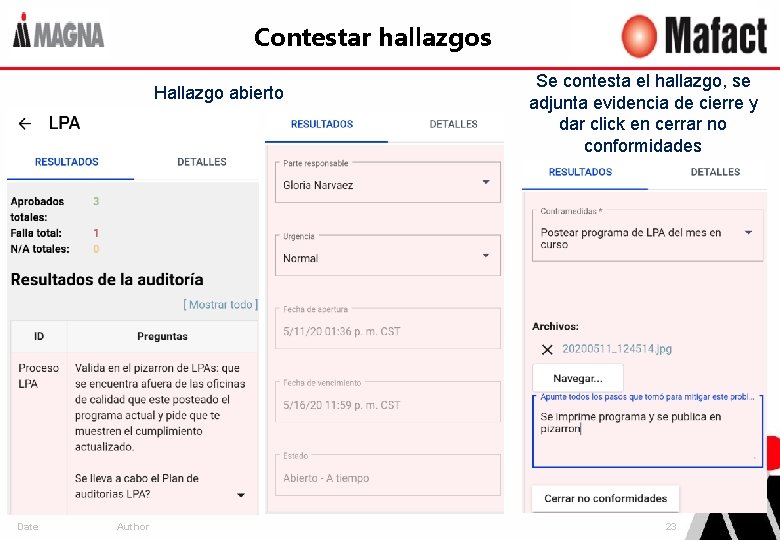Viewport: 780px width, 540px height.
Task: Click the Mafact logo
Action: (x=694, y=35)
